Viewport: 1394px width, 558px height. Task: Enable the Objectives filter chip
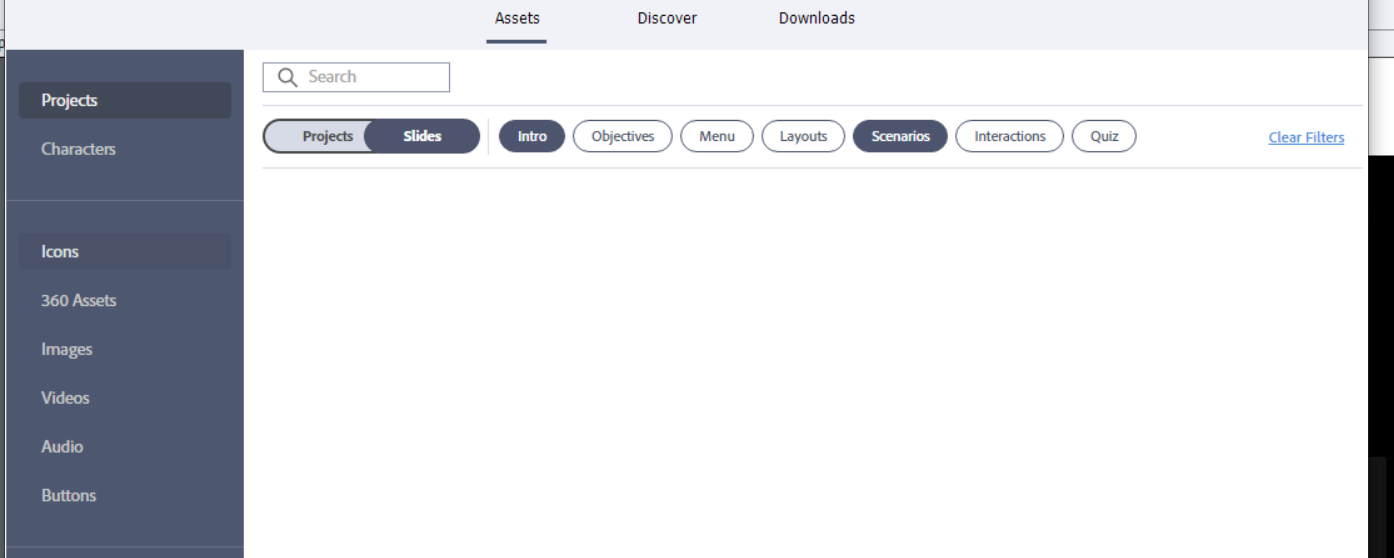[x=622, y=136]
